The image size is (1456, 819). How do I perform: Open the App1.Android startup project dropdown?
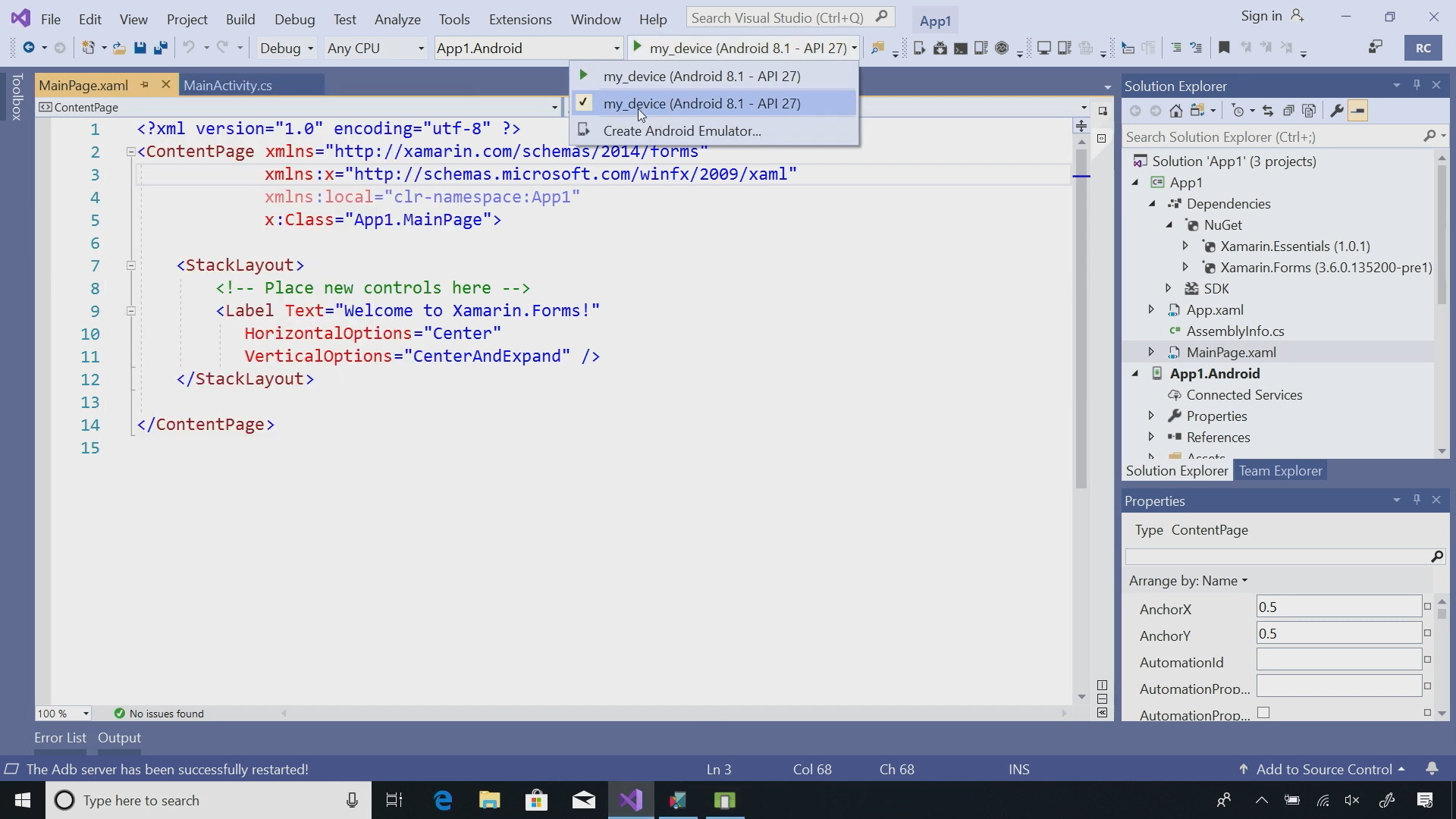[529, 48]
